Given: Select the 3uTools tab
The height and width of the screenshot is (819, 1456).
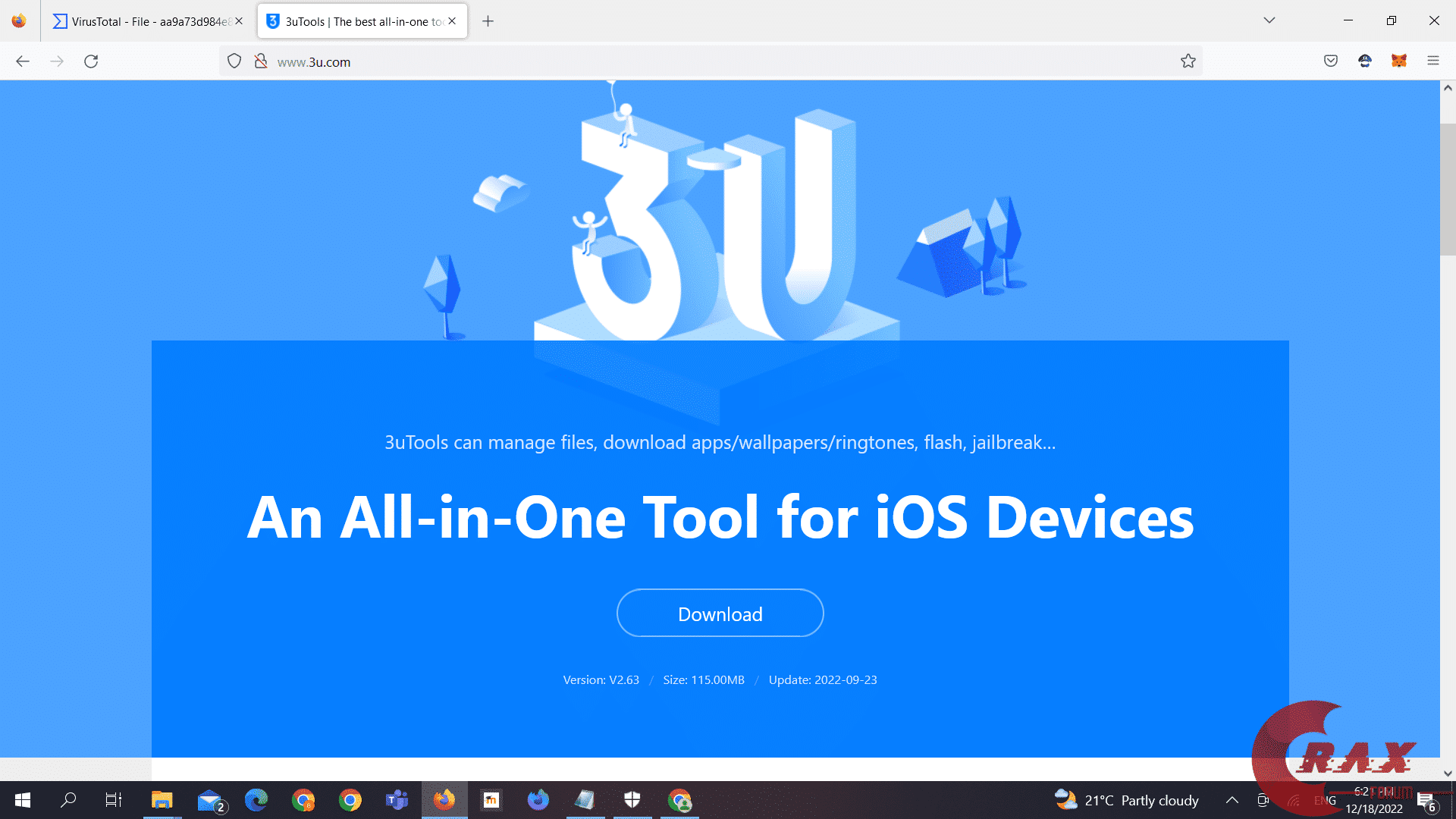Looking at the screenshot, I should pyautogui.click(x=362, y=21).
